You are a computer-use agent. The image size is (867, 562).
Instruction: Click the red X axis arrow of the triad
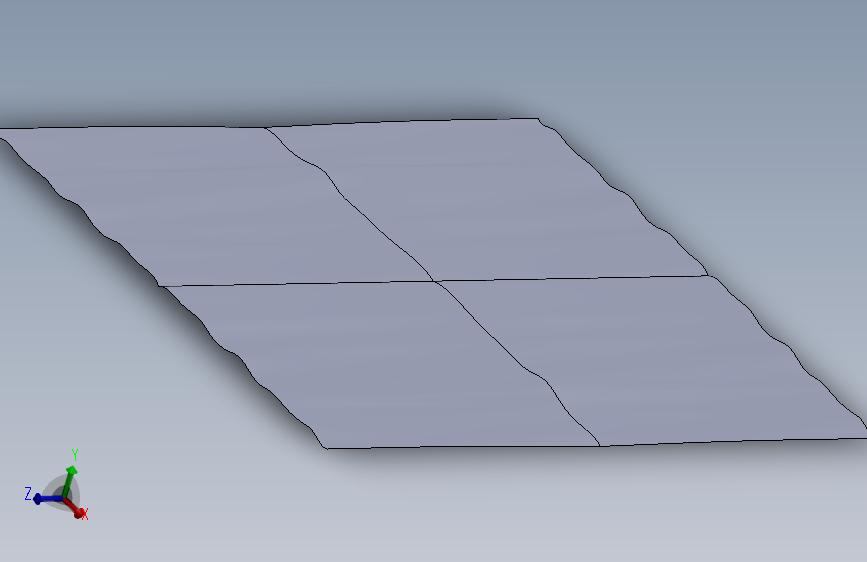[x=74, y=507]
